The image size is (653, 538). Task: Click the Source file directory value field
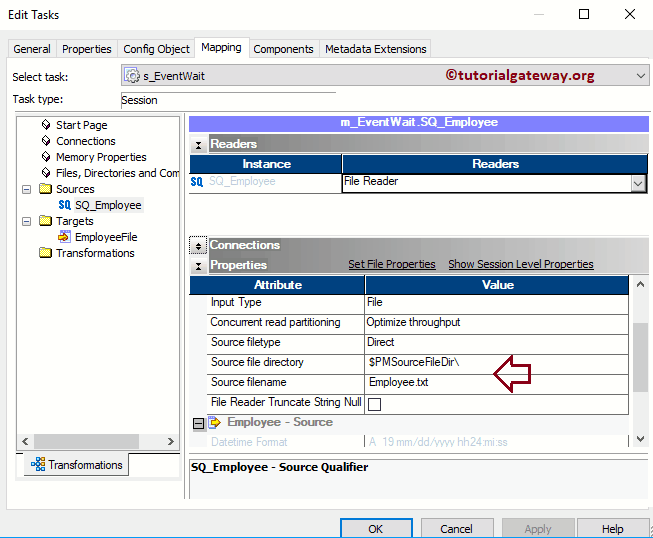[496, 362]
